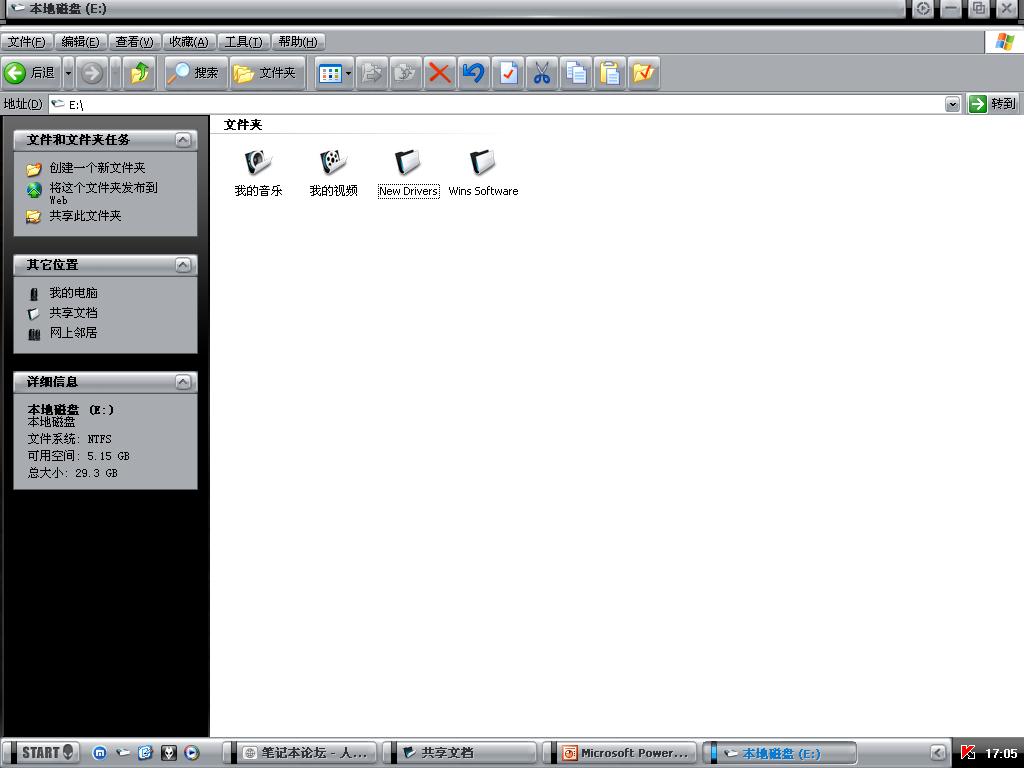Click the 总大小: 29.3 GB detail text
This screenshot has width=1024, height=768.
72,473
